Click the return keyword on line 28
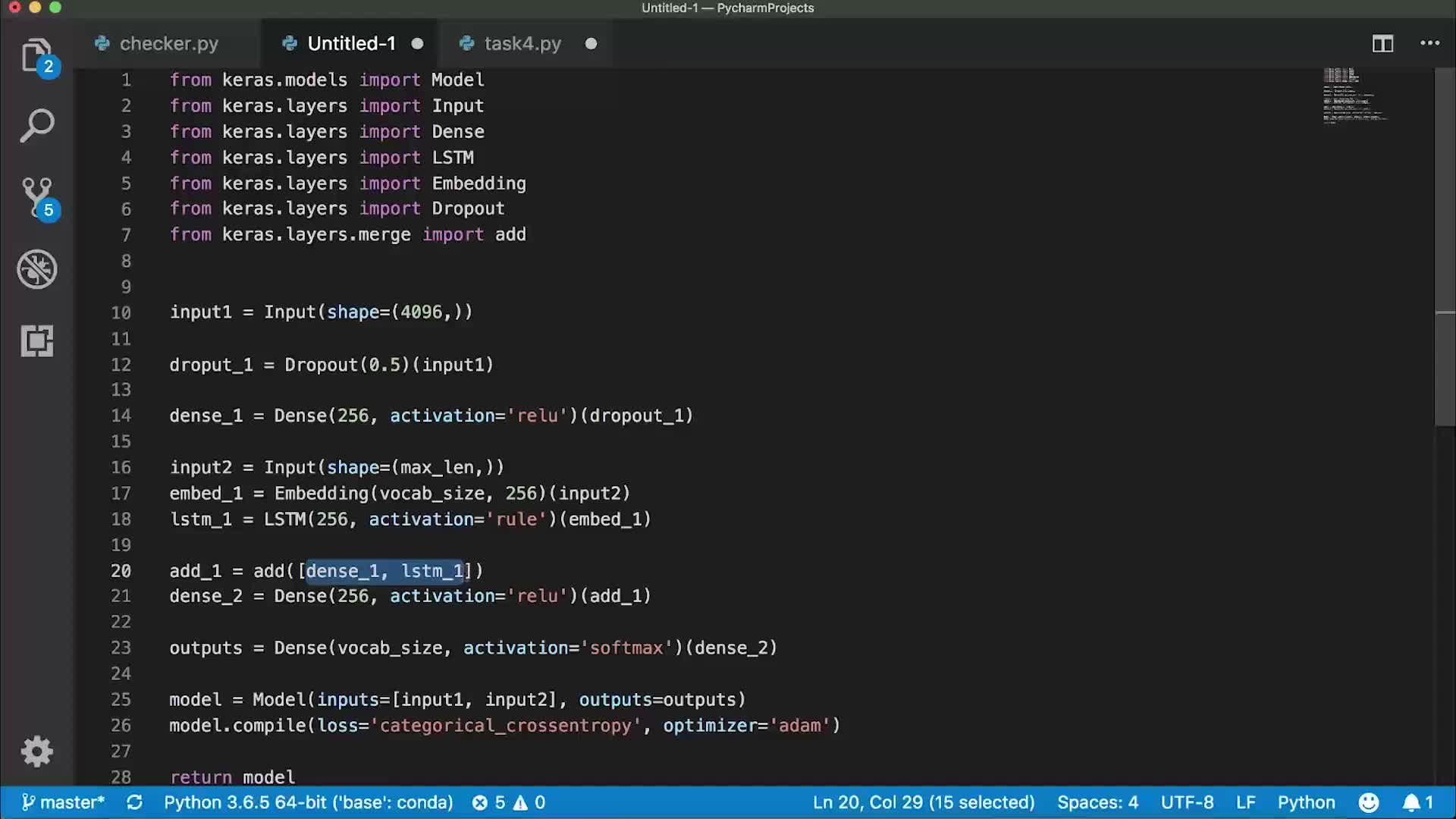Viewport: 1456px width, 819px height. pyautogui.click(x=200, y=777)
